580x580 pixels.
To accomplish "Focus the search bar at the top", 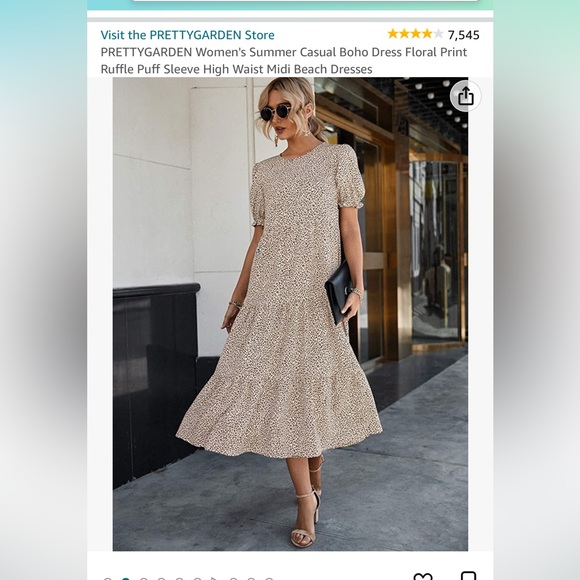I will (x=306, y=1).
